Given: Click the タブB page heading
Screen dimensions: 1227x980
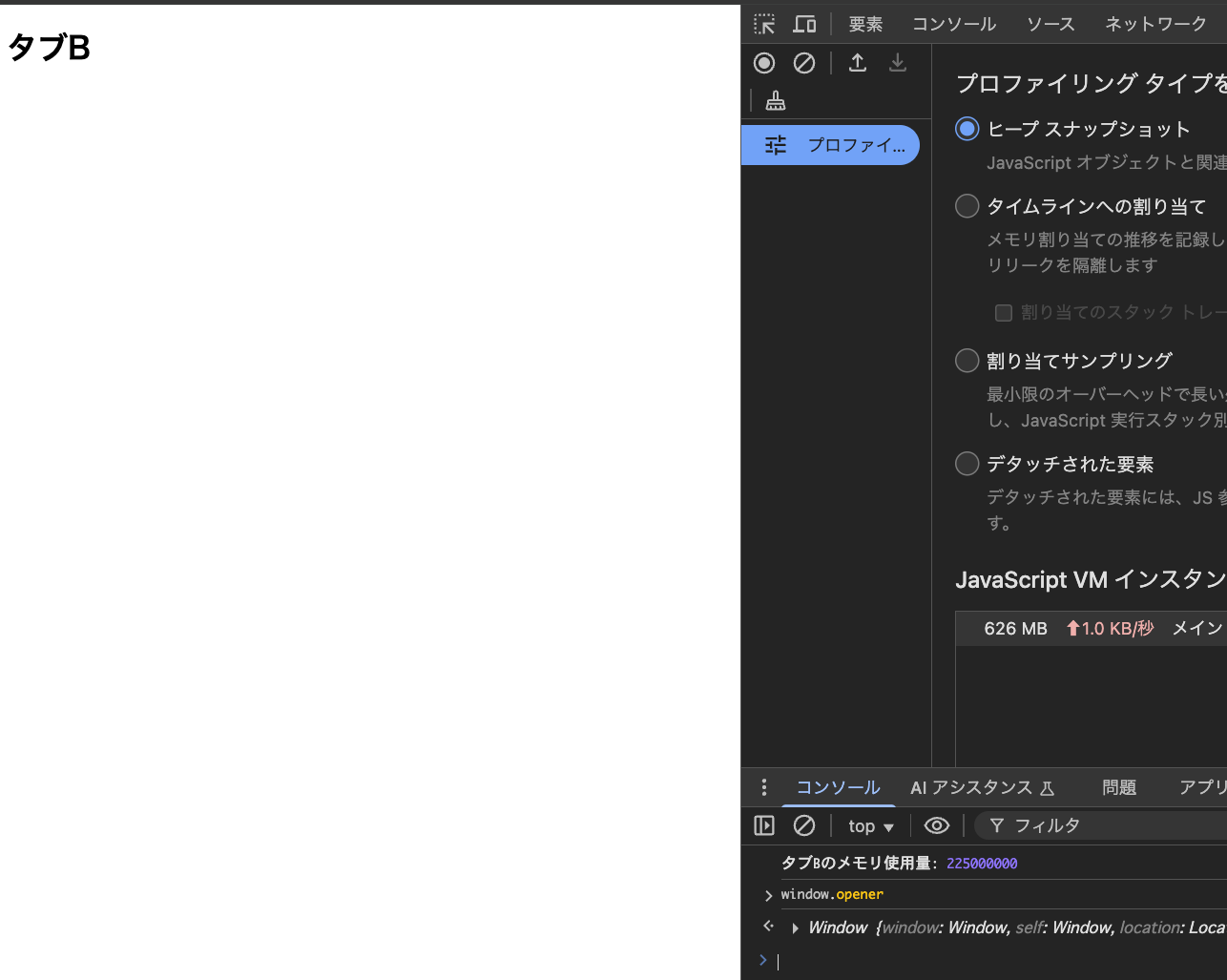Looking at the screenshot, I should click(49, 47).
